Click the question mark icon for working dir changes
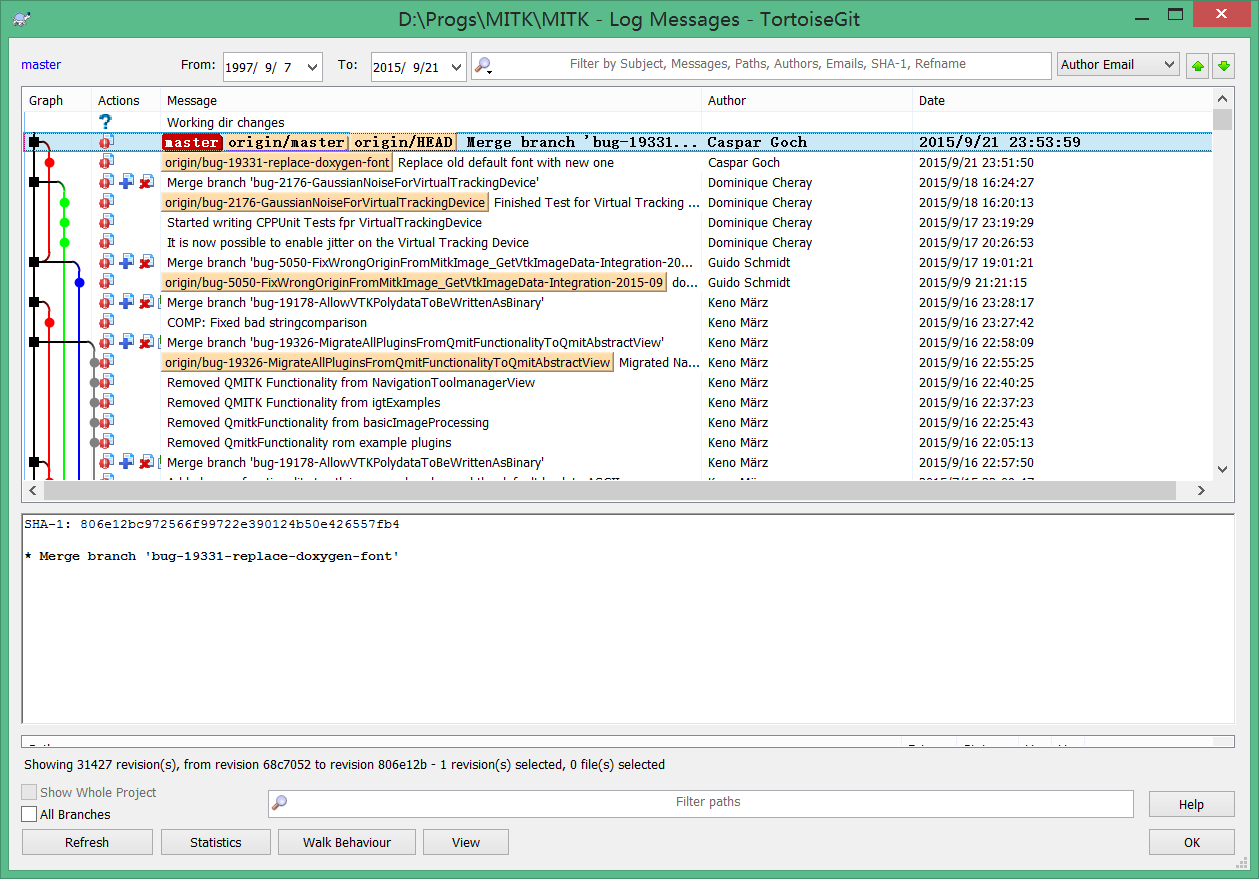The image size is (1259, 879). point(106,122)
